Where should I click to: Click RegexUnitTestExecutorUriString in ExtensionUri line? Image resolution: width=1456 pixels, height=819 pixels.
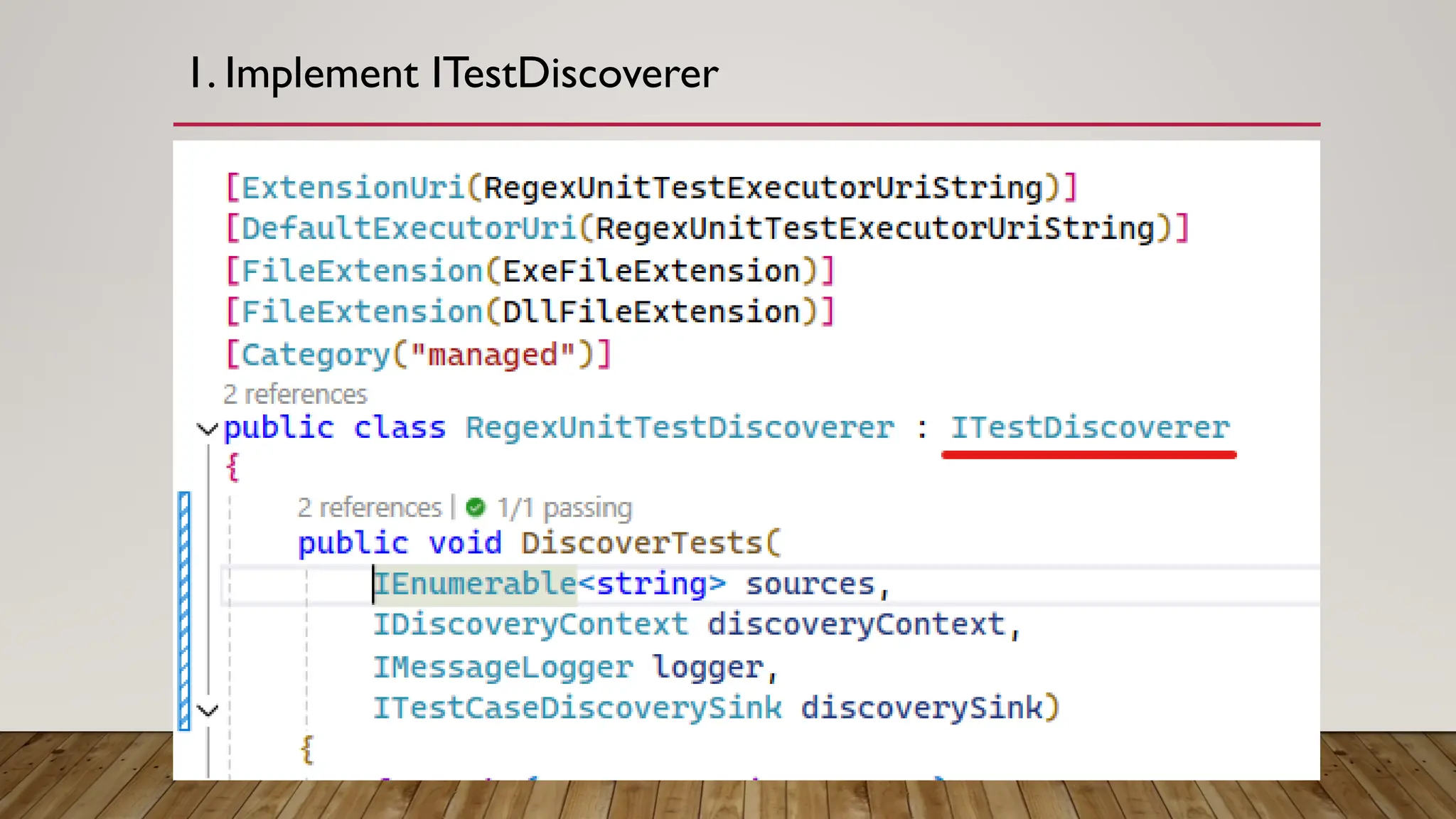764,188
